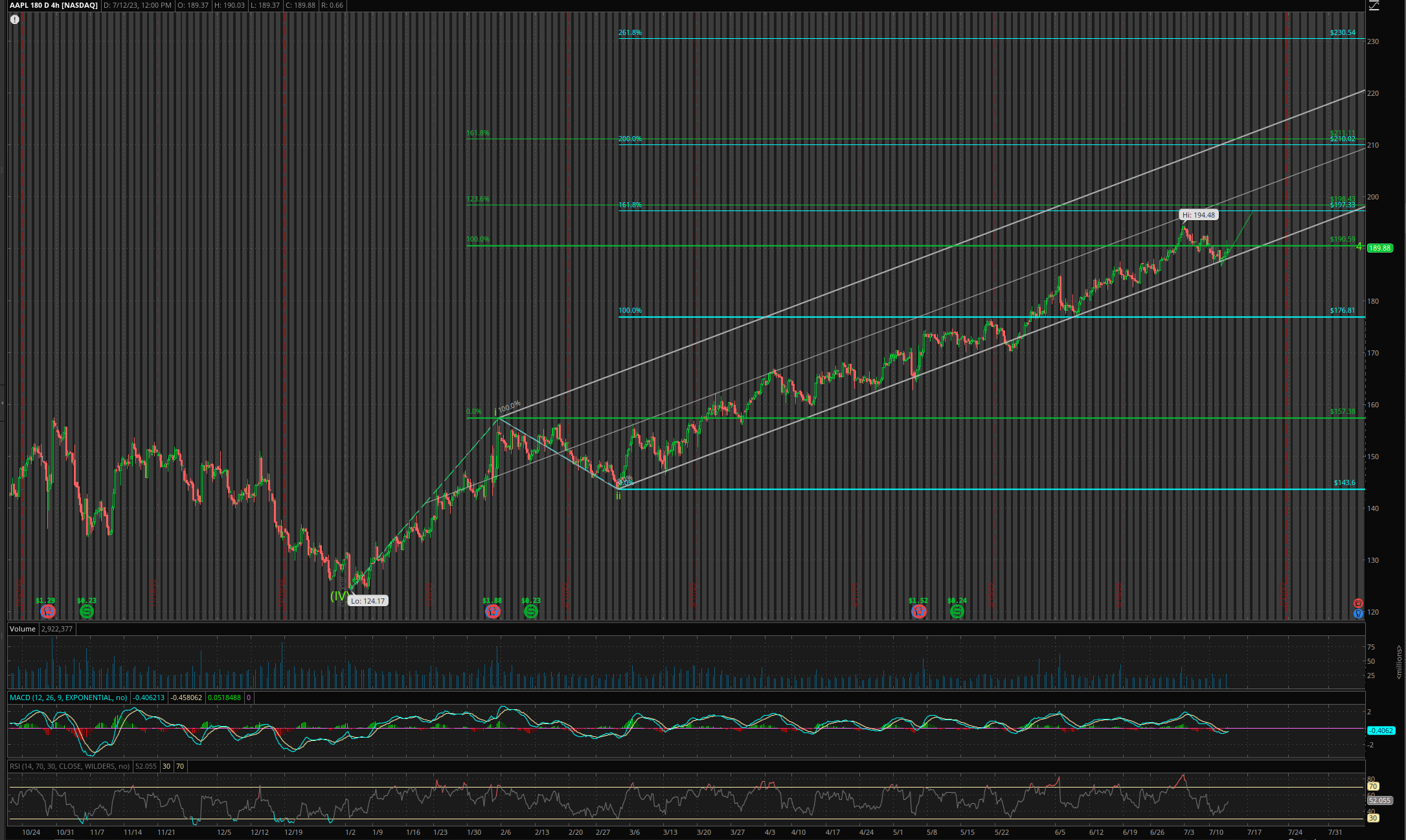This screenshot has width=1406, height=840.
Task: Click the -0.406213 MACD value
Action: pyautogui.click(x=149, y=698)
